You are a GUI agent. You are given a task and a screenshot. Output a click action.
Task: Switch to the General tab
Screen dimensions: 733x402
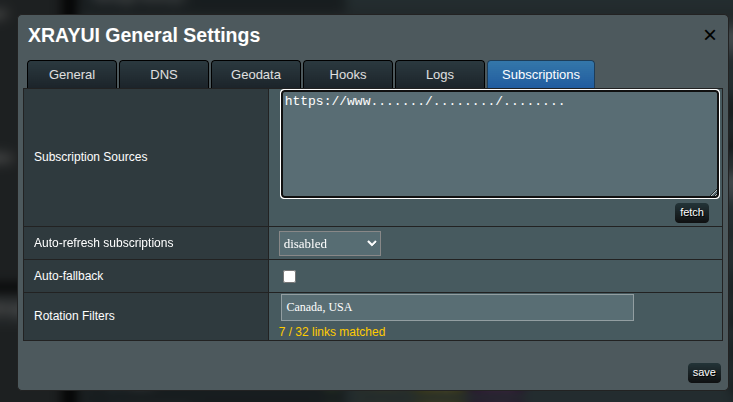pyautogui.click(x=72, y=74)
